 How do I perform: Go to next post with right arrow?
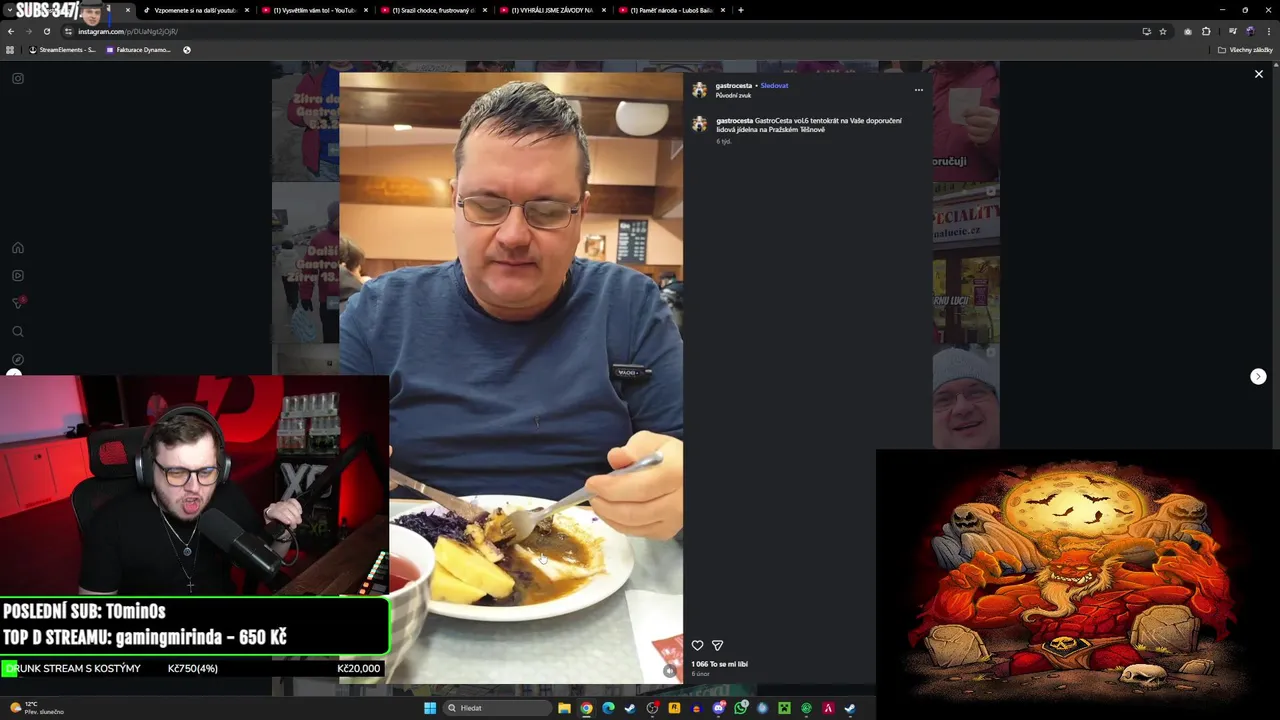point(1258,377)
